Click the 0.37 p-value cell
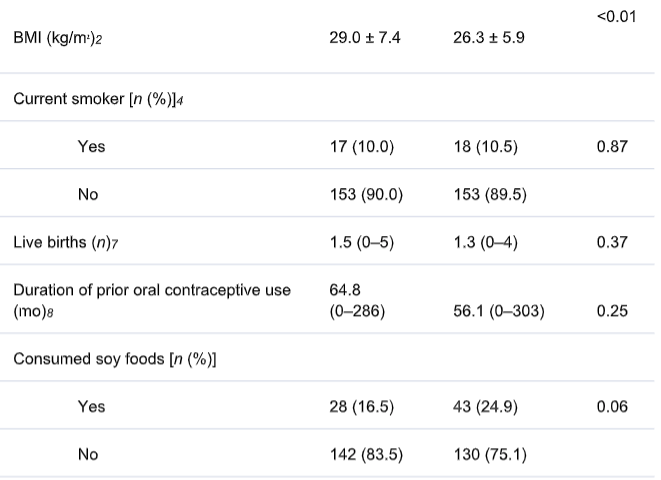The width and height of the screenshot is (661, 480). pos(611,243)
